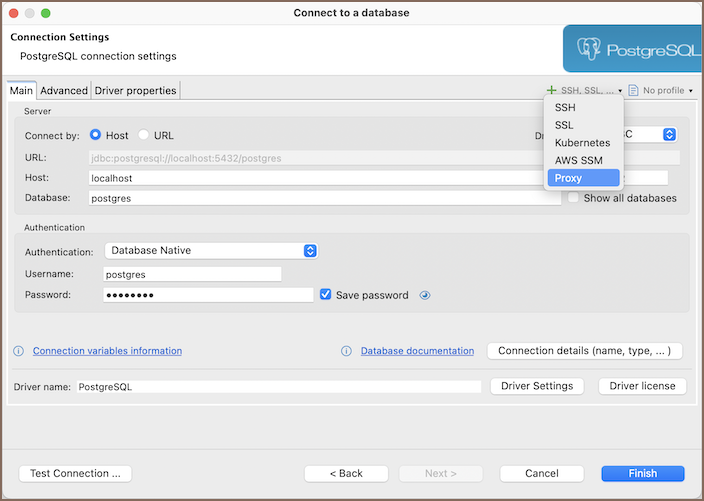The height and width of the screenshot is (501, 704).
Task: Enable Show all databases checkbox
Action: (x=573, y=198)
